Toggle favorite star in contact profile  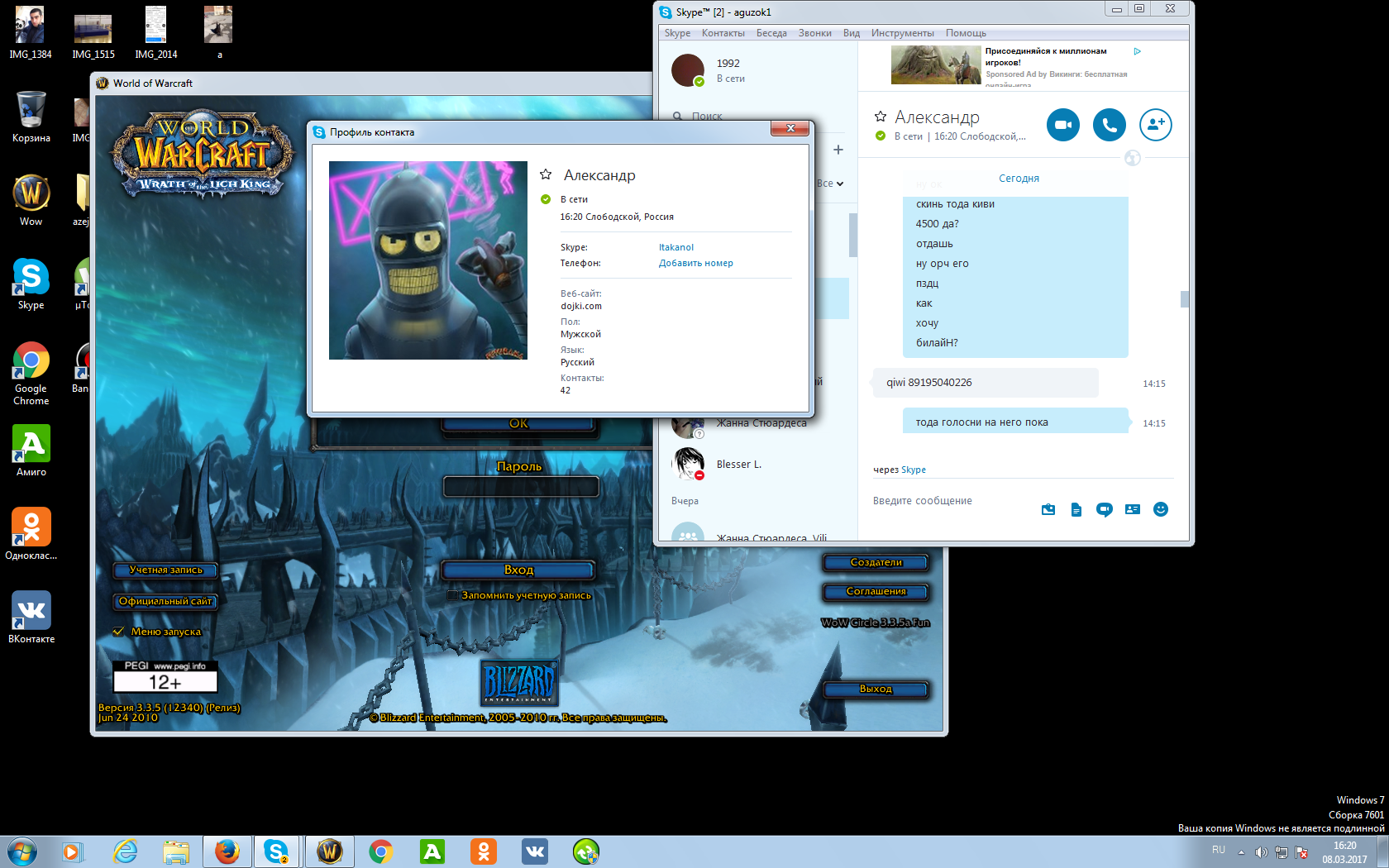[546, 174]
